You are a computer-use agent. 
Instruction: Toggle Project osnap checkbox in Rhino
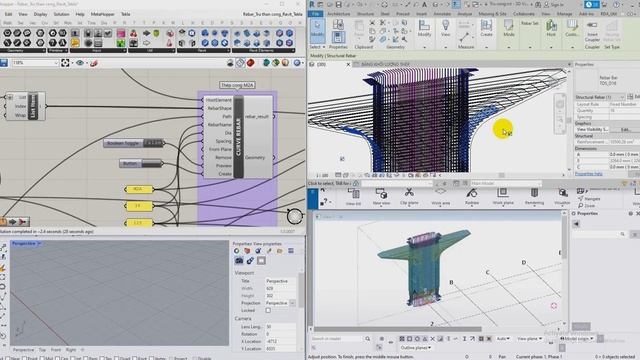[x=171, y=358]
